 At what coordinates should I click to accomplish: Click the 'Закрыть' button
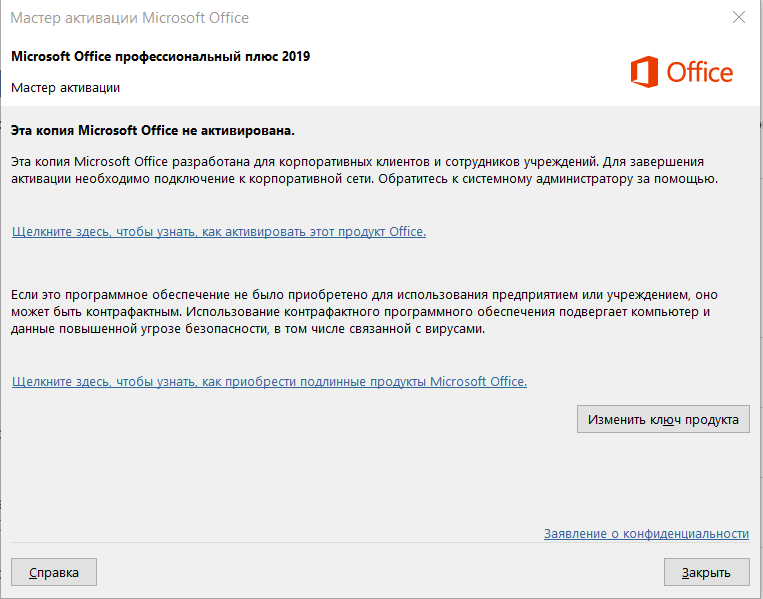[x=707, y=572]
